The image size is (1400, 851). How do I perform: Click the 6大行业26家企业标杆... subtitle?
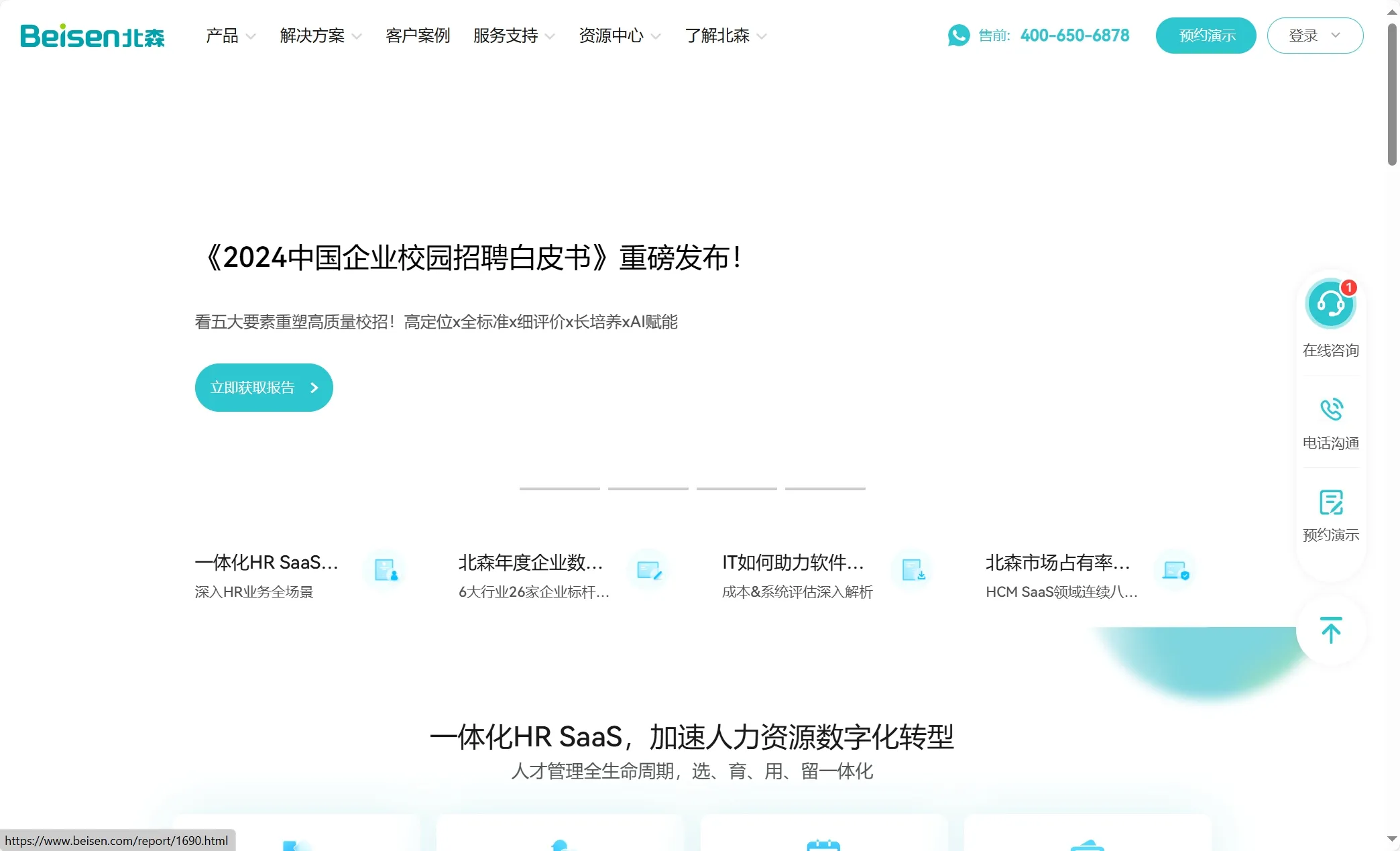(x=534, y=592)
